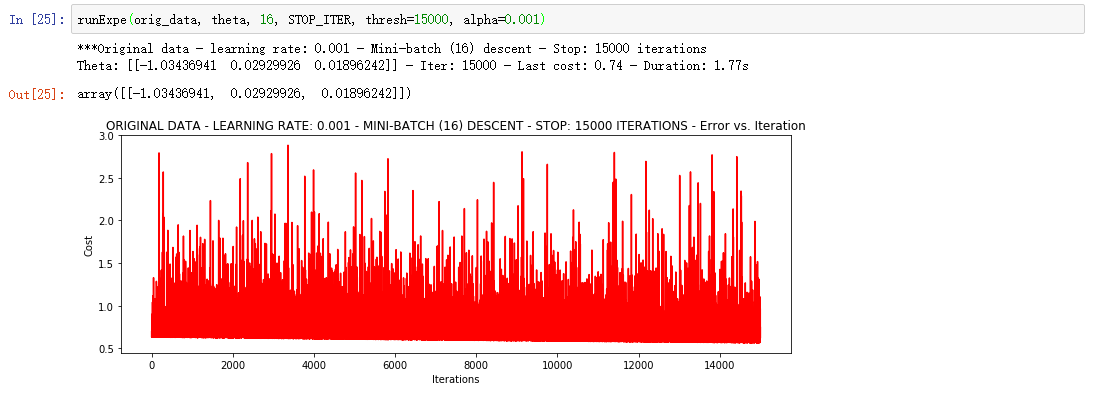Click the x-axis tick label 2000

pyautogui.click(x=233, y=364)
